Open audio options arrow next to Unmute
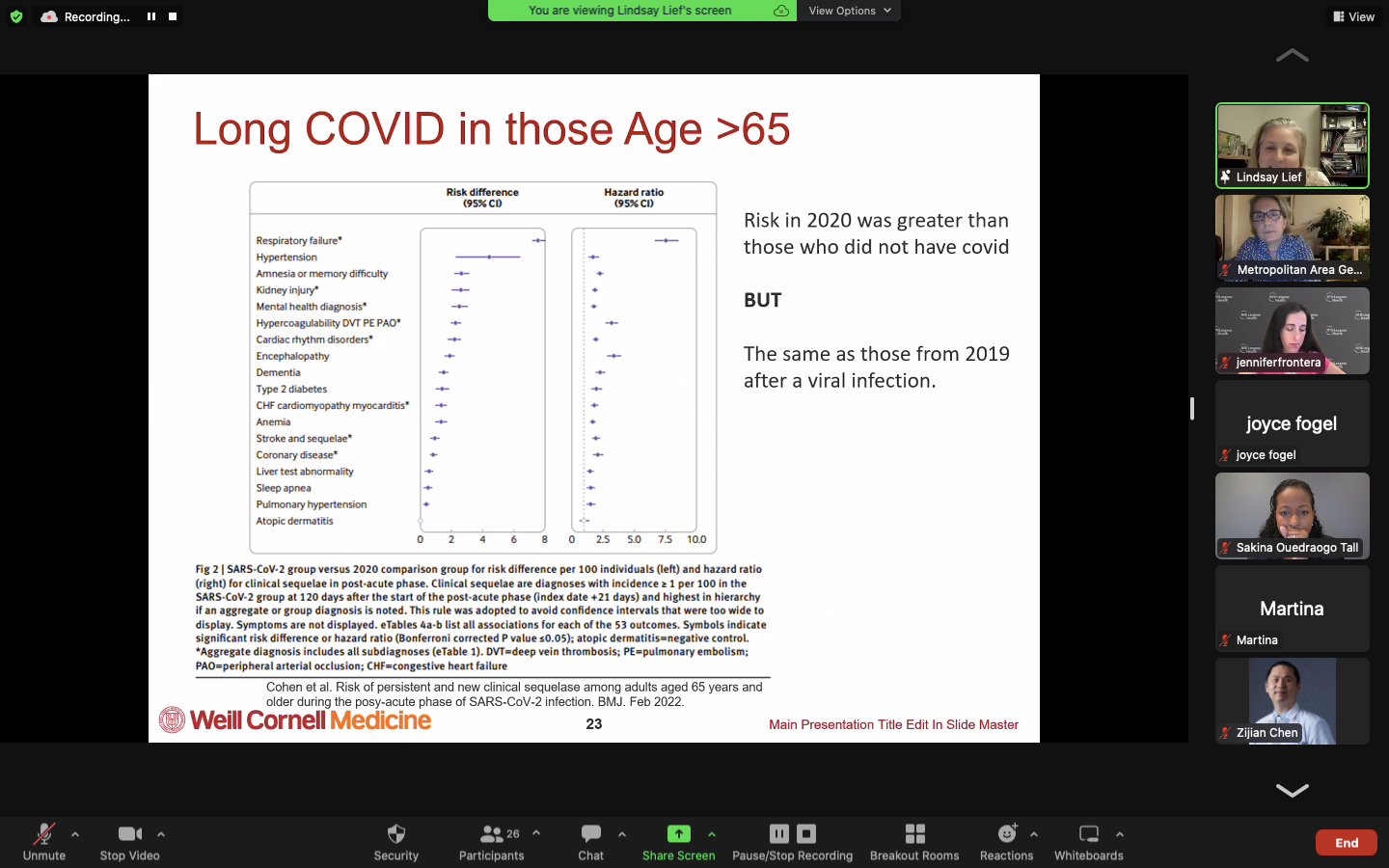Screen dimensions: 1389x868 point(75,834)
